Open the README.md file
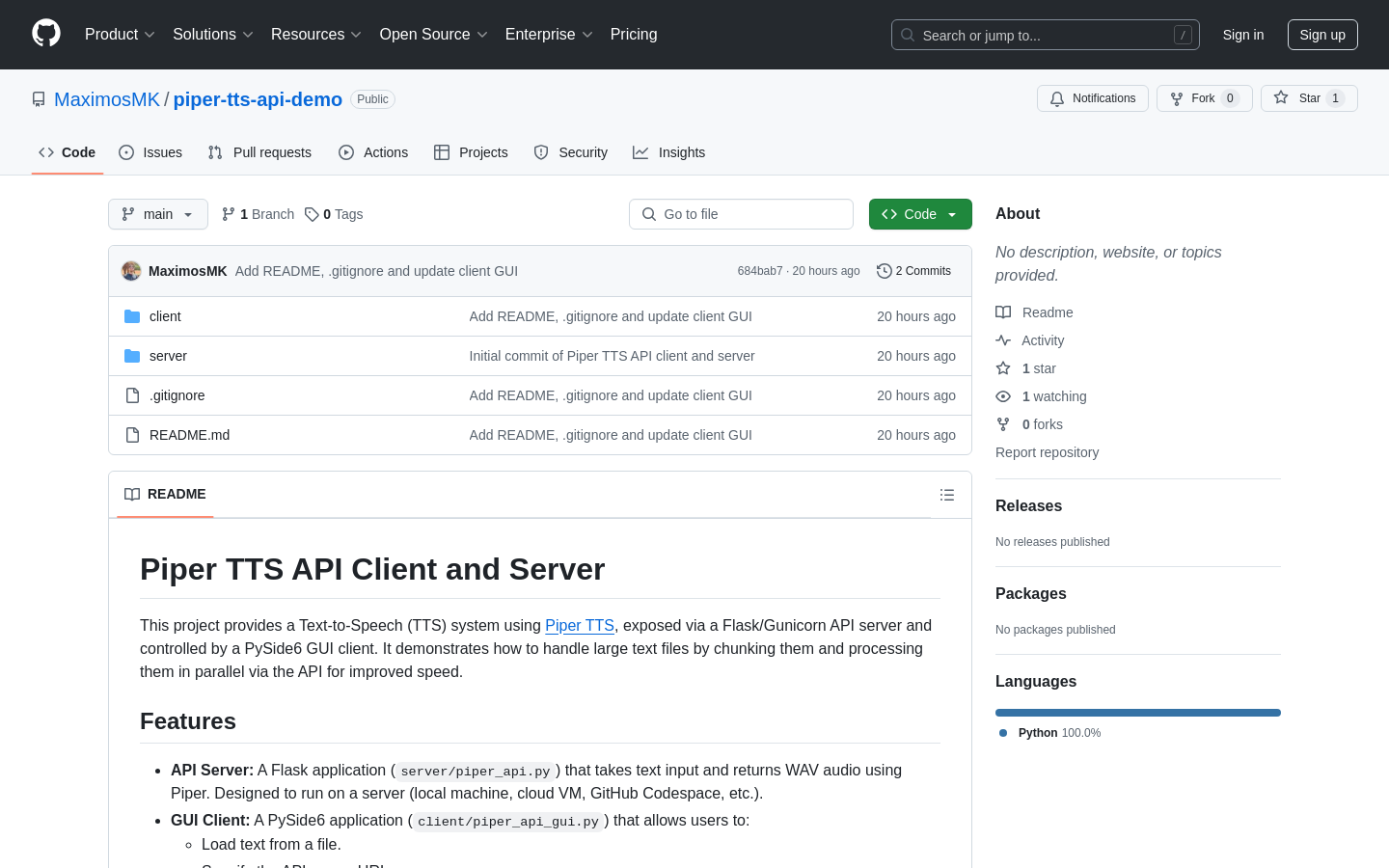Viewport: 1389px width, 868px height. (190, 435)
